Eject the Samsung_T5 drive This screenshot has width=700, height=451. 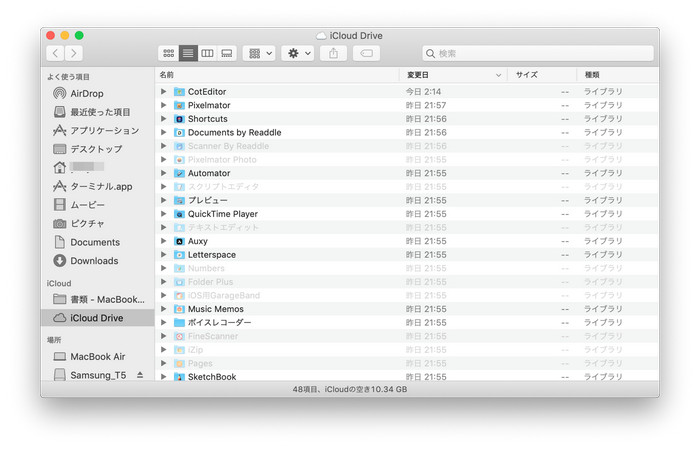point(140,375)
